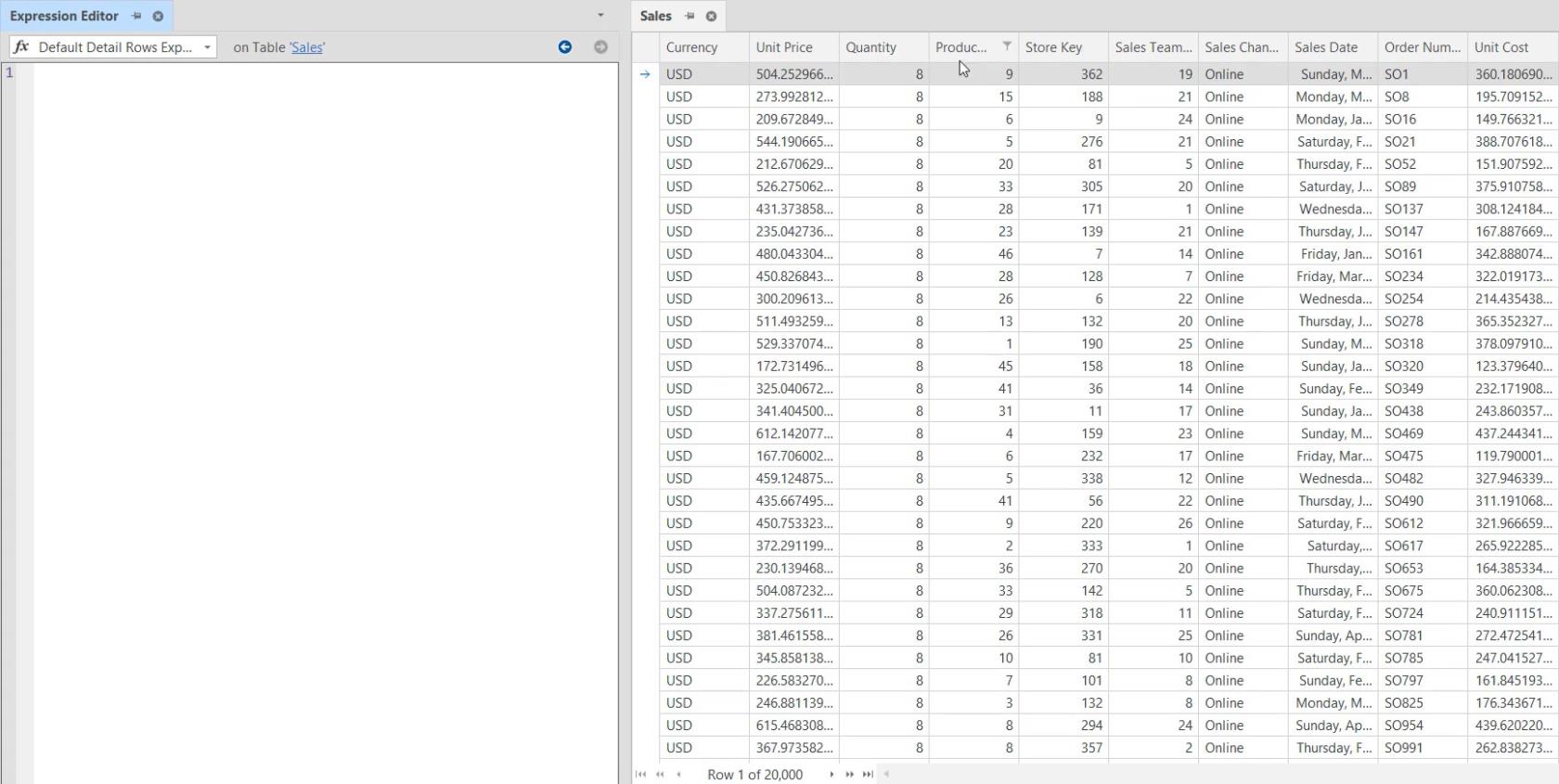
Task: Go to the previous page of records
Action: 660,774
